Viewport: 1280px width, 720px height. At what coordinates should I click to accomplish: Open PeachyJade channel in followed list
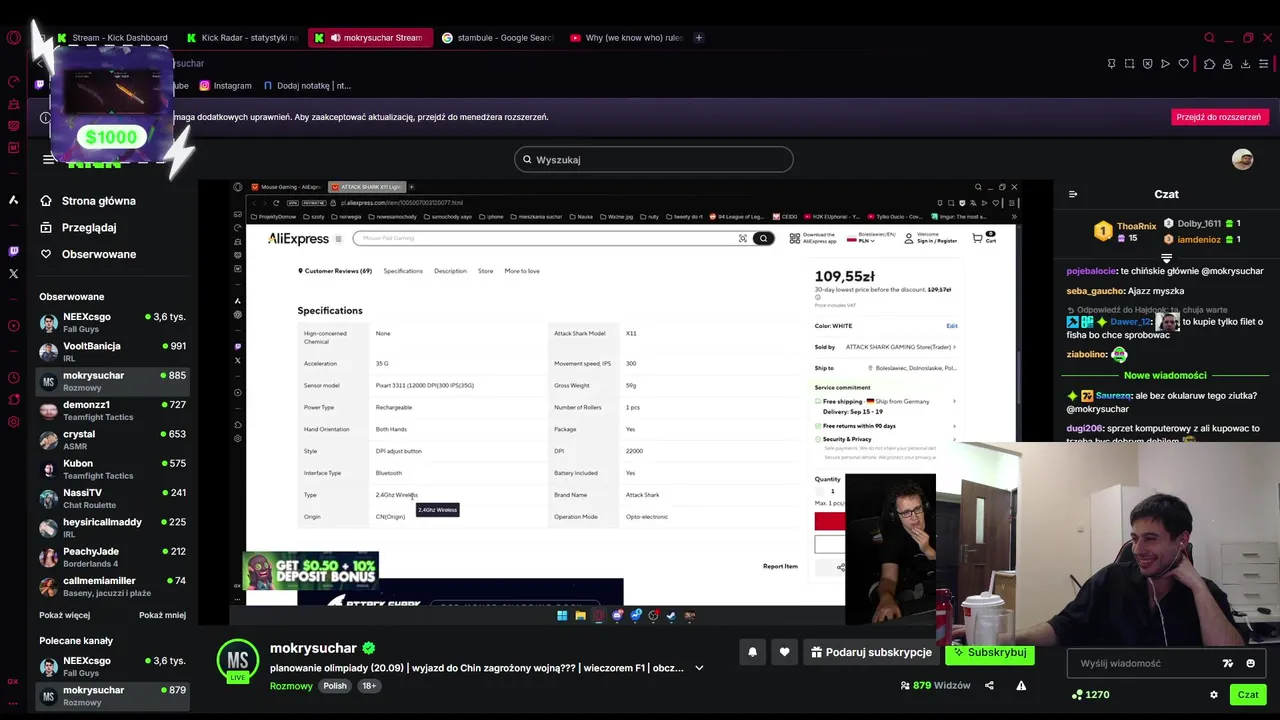112,557
